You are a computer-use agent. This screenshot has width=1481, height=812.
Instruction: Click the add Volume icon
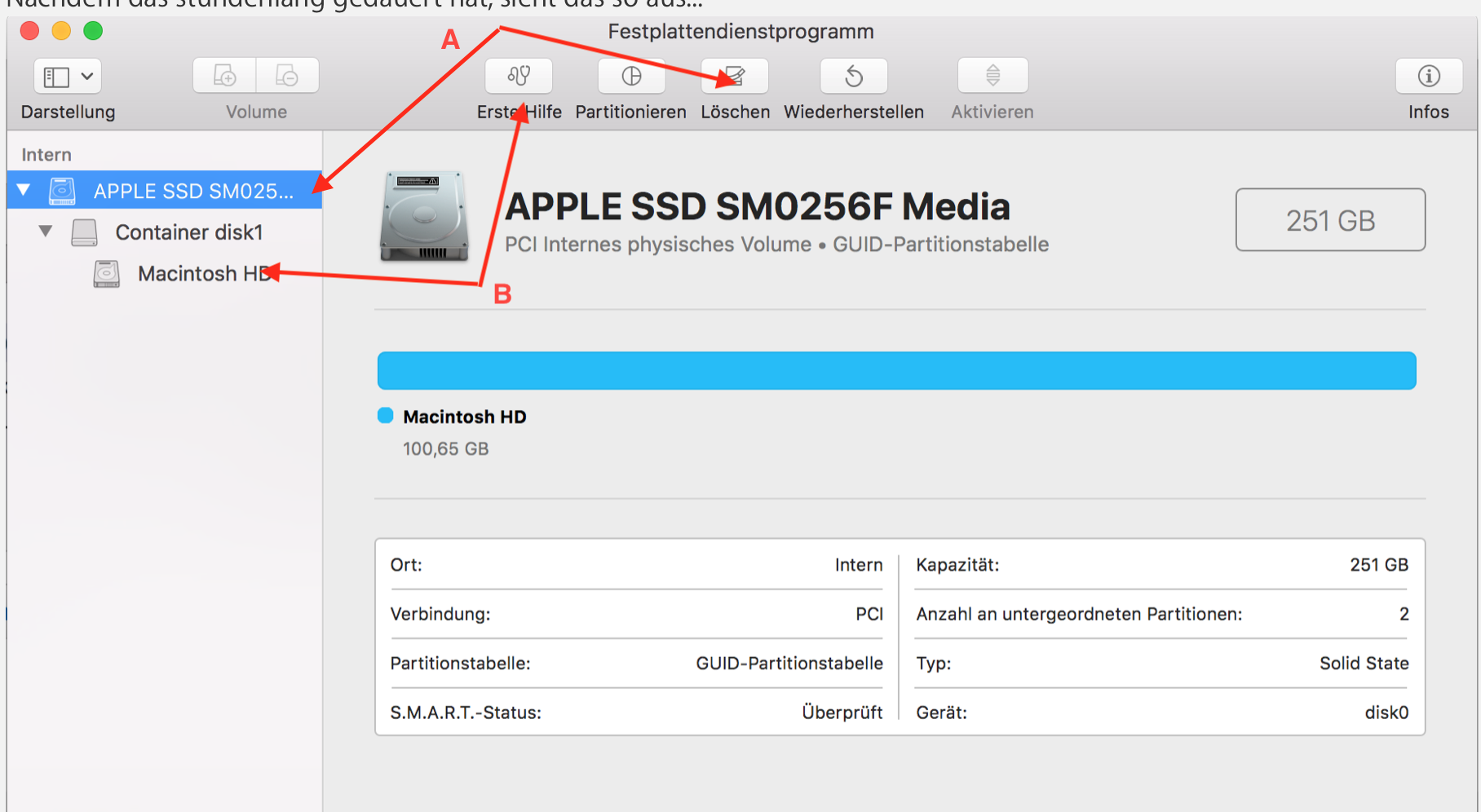(x=224, y=76)
